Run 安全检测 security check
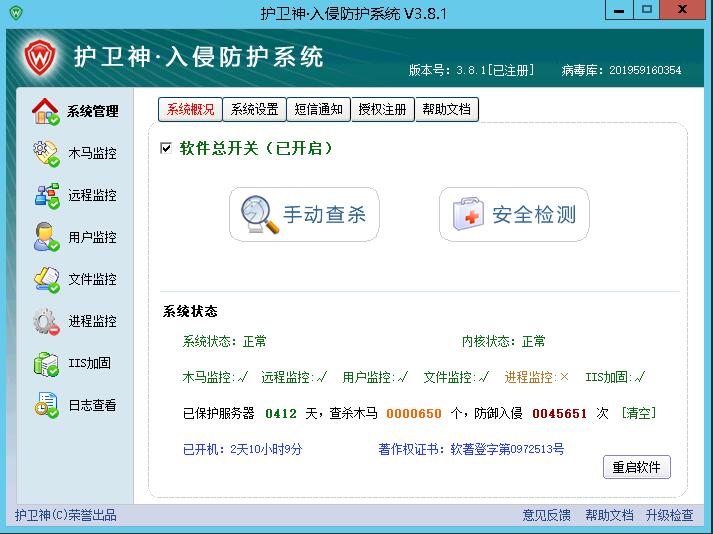Viewport: 713px width, 534px height. coord(514,214)
